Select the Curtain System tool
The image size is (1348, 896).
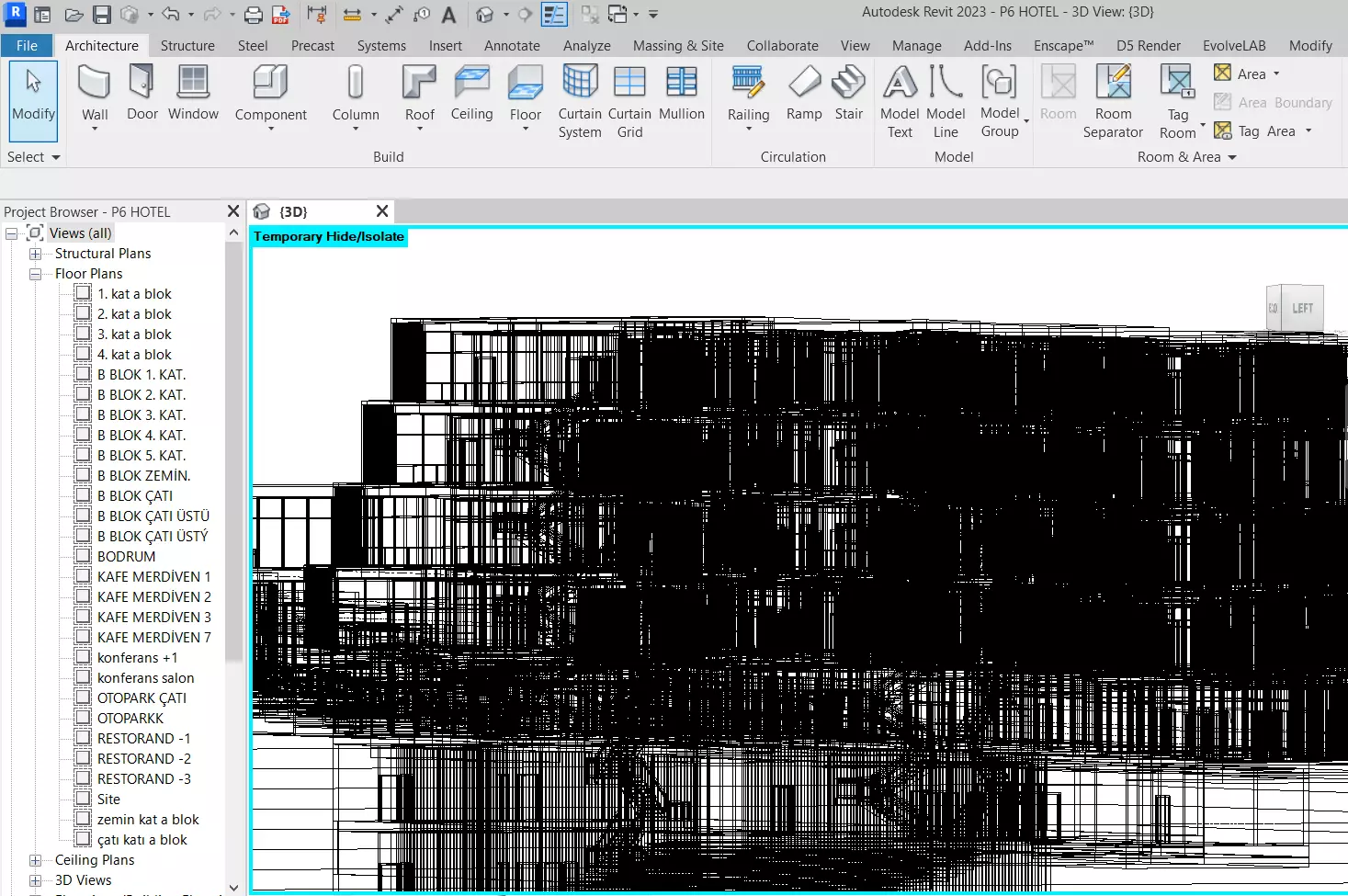[x=580, y=101]
